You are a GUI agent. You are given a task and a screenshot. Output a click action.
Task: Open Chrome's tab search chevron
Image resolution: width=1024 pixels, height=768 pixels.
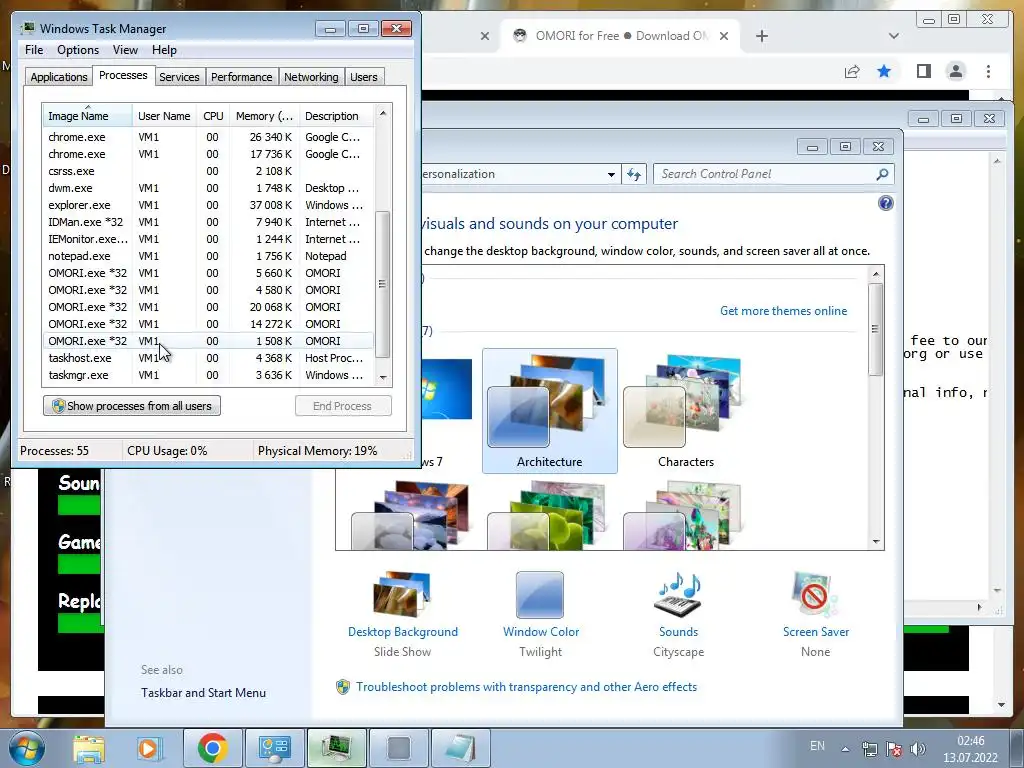893,36
